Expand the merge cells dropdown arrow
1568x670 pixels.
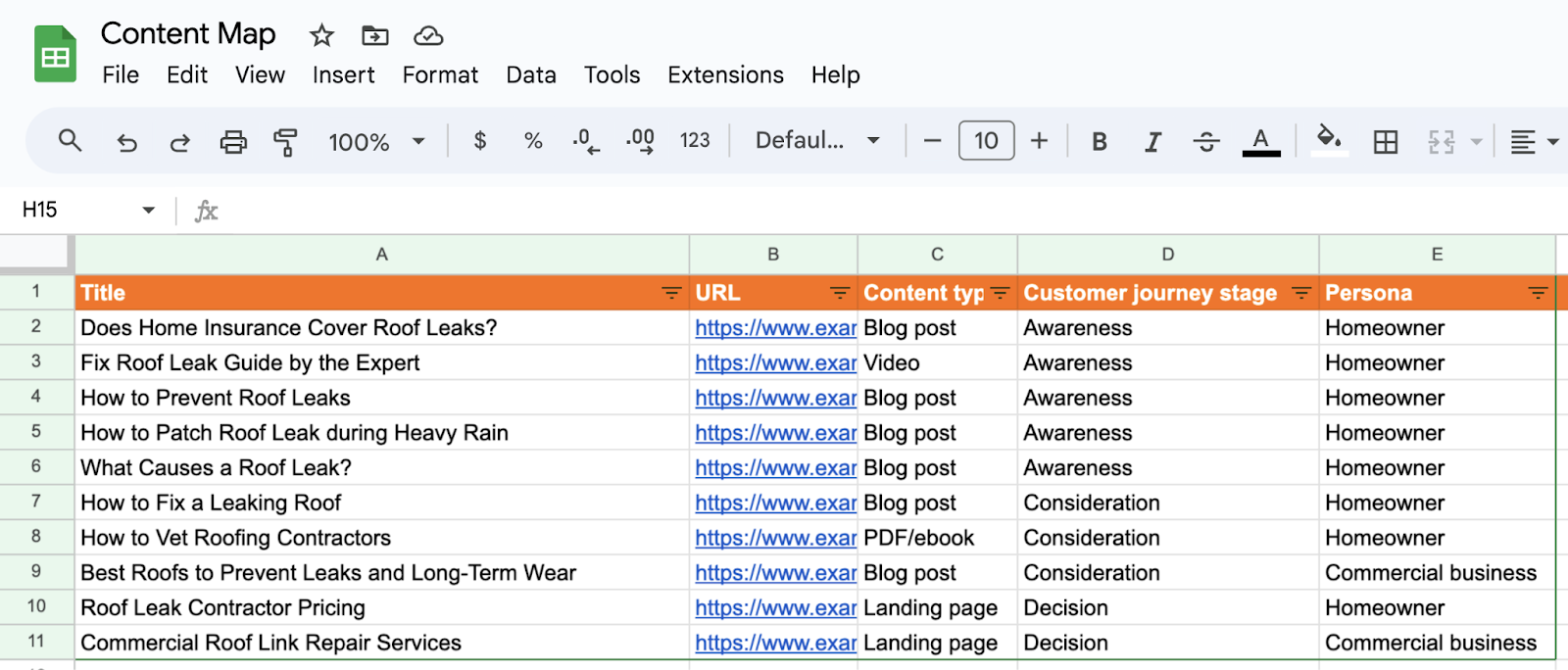[1477, 142]
